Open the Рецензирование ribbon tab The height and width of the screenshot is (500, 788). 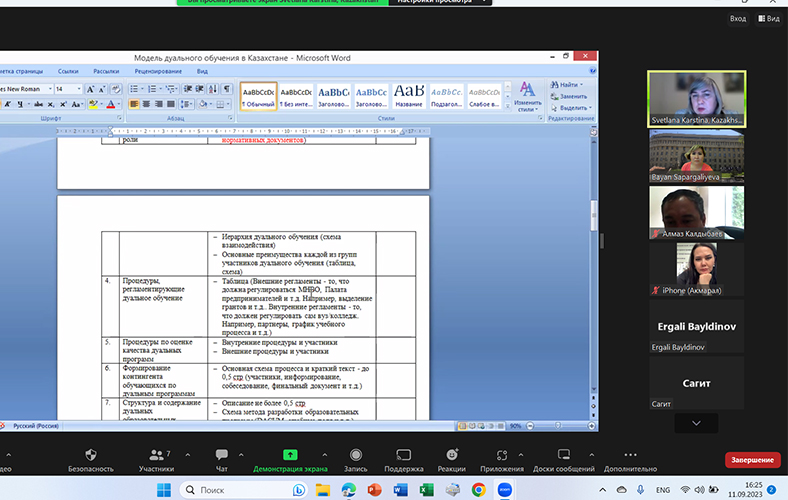point(158,72)
